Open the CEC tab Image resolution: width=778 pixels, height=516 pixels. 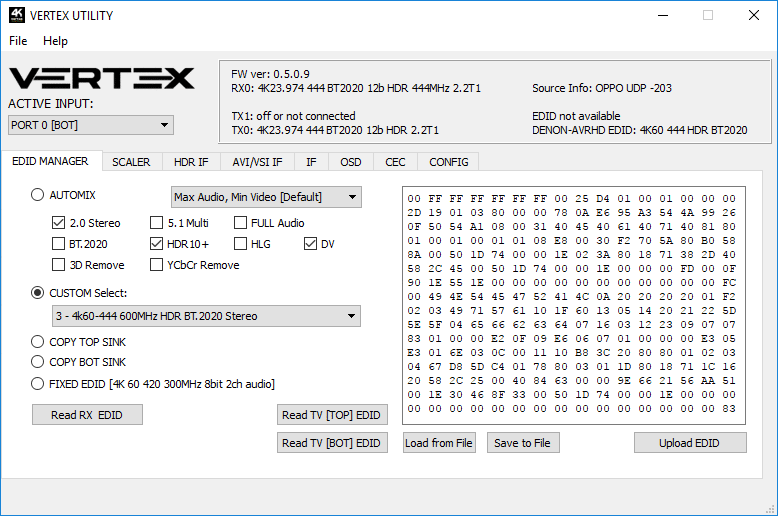(x=395, y=162)
